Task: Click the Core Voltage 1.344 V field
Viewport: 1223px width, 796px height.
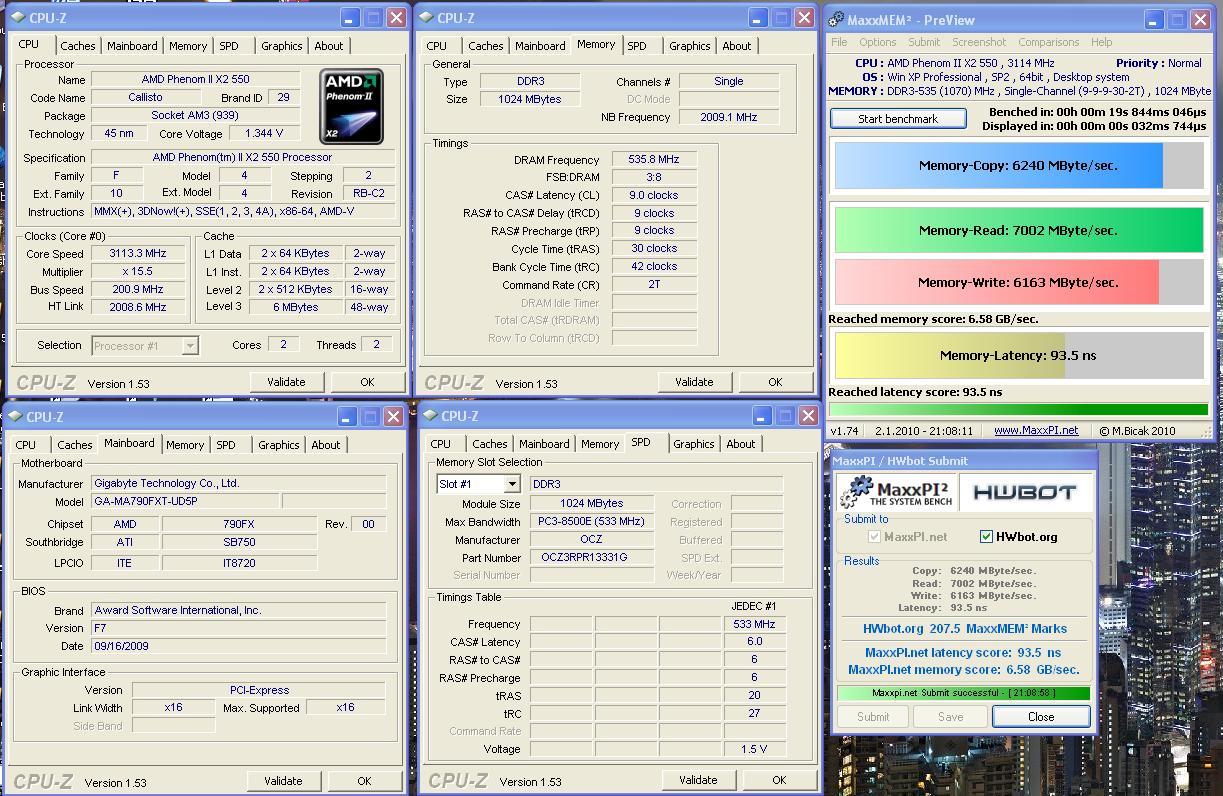Action: click(264, 133)
